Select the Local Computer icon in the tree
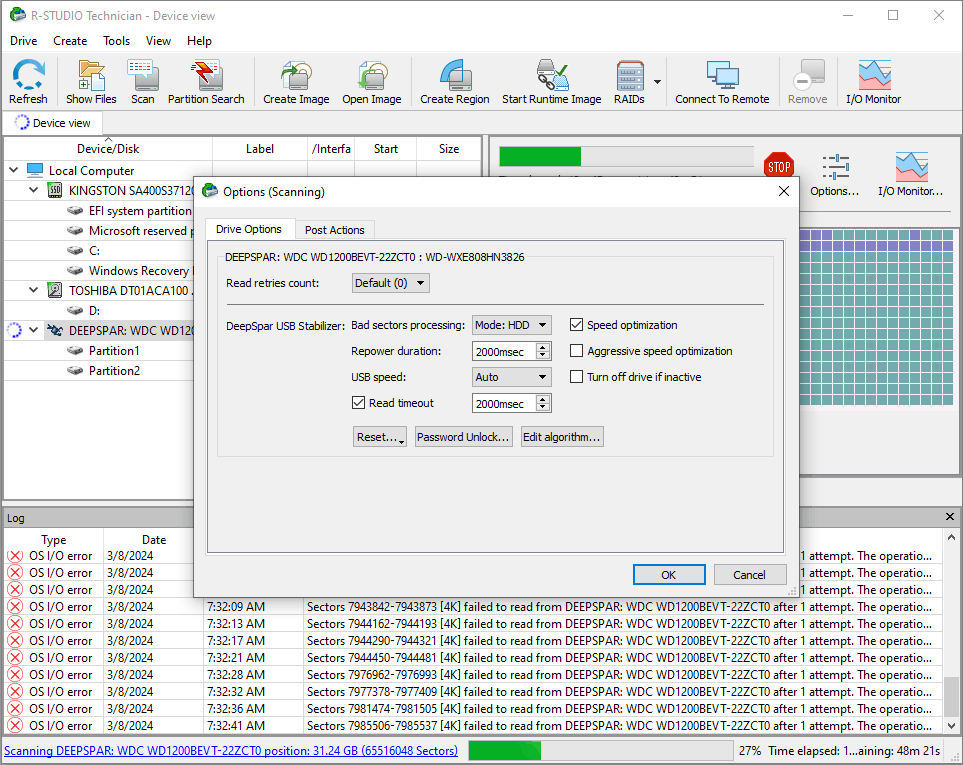 point(35,170)
